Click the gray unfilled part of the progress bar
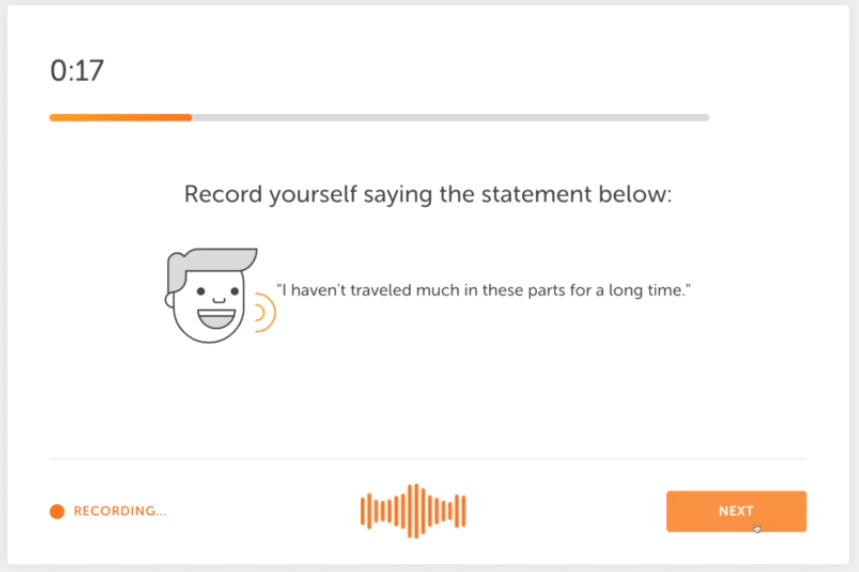859x572 pixels. click(x=451, y=117)
